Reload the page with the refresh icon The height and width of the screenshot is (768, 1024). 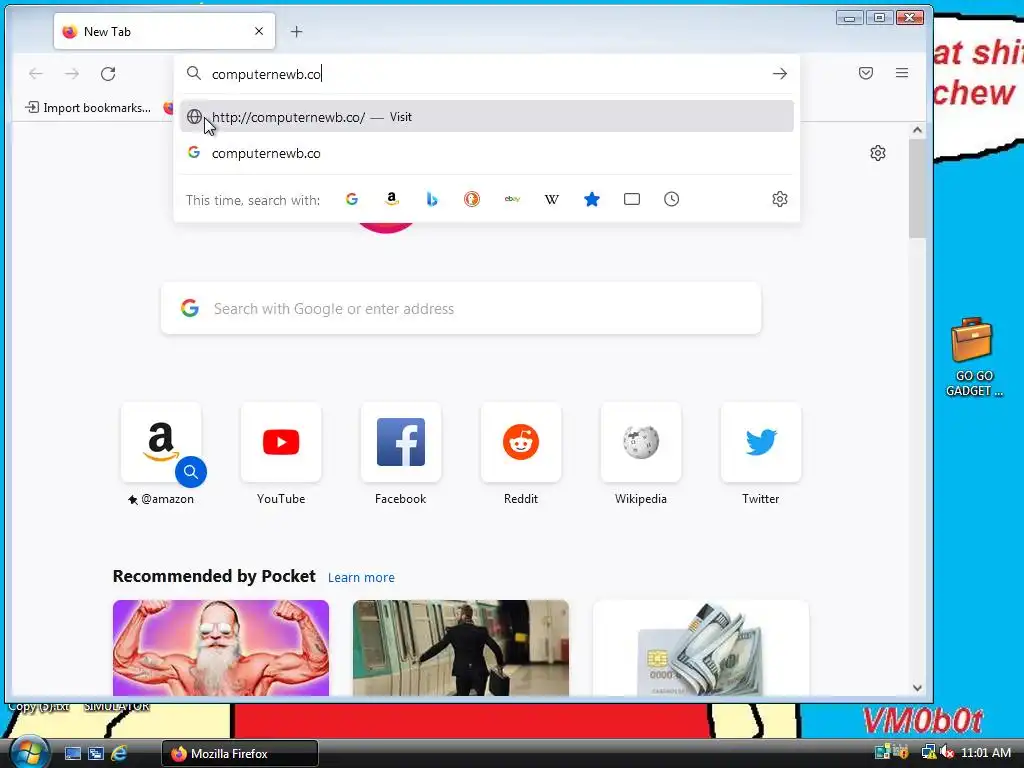coord(108,74)
